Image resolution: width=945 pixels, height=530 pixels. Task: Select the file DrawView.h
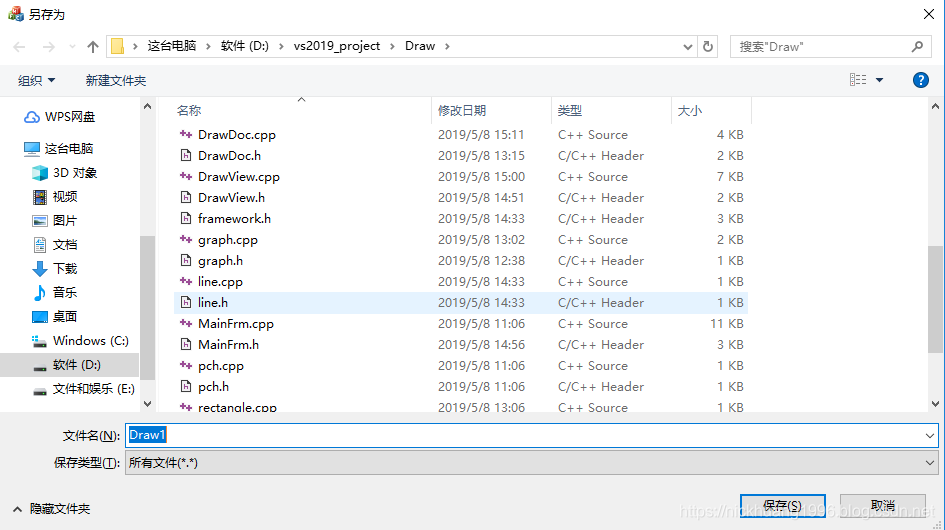[x=231, y=198]
